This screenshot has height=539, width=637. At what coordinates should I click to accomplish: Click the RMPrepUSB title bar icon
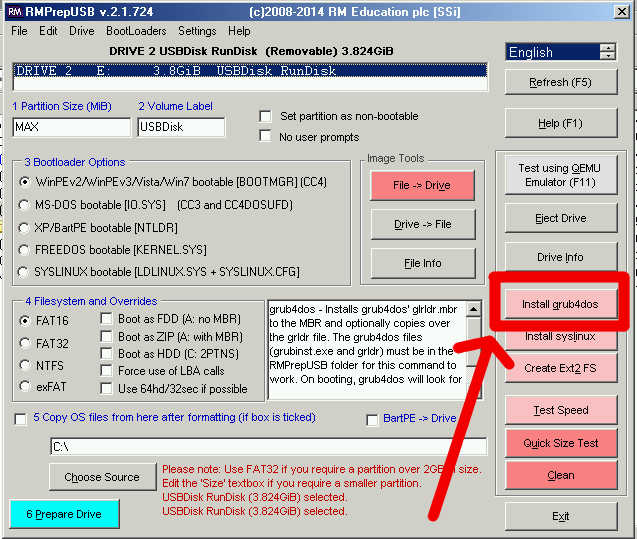coord(11,11)
